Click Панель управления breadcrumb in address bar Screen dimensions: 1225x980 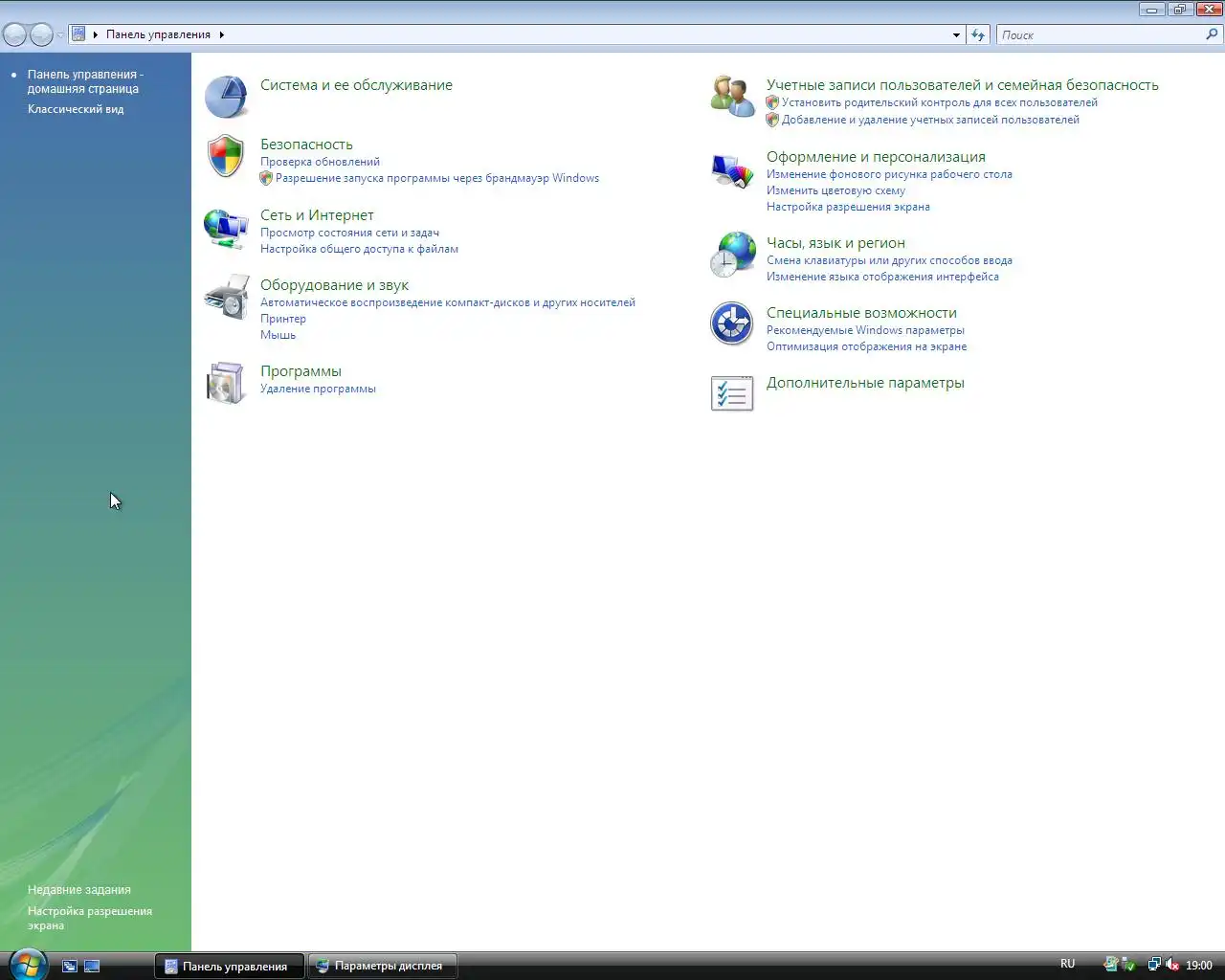coord(158,34)
